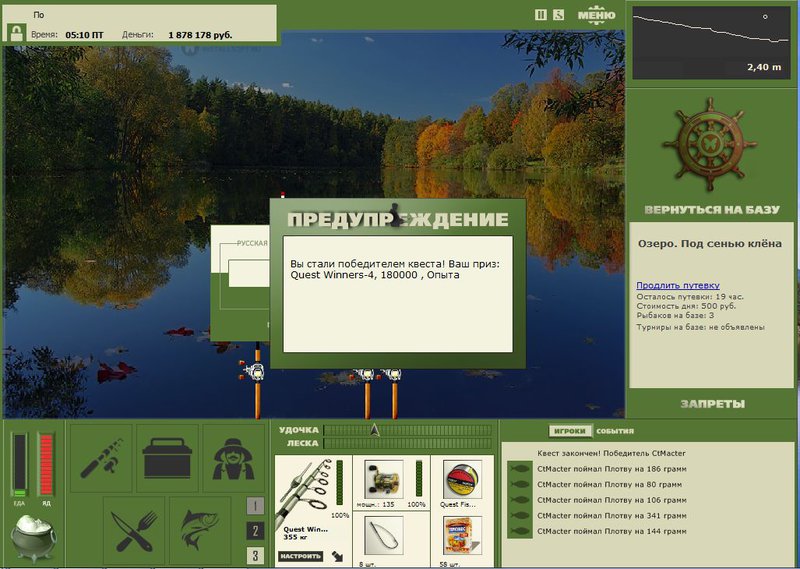Click the ship wheel icon

(x=710, y=144)
